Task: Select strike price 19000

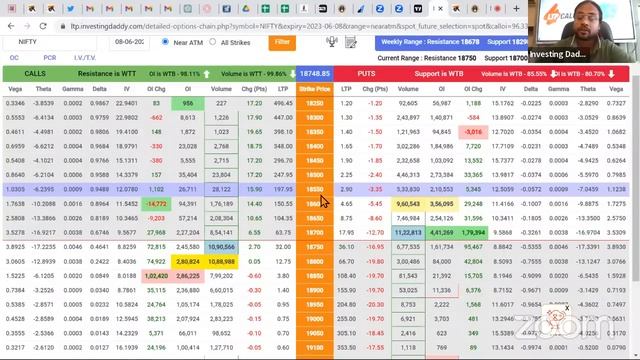Action: (x=315, y=319)
